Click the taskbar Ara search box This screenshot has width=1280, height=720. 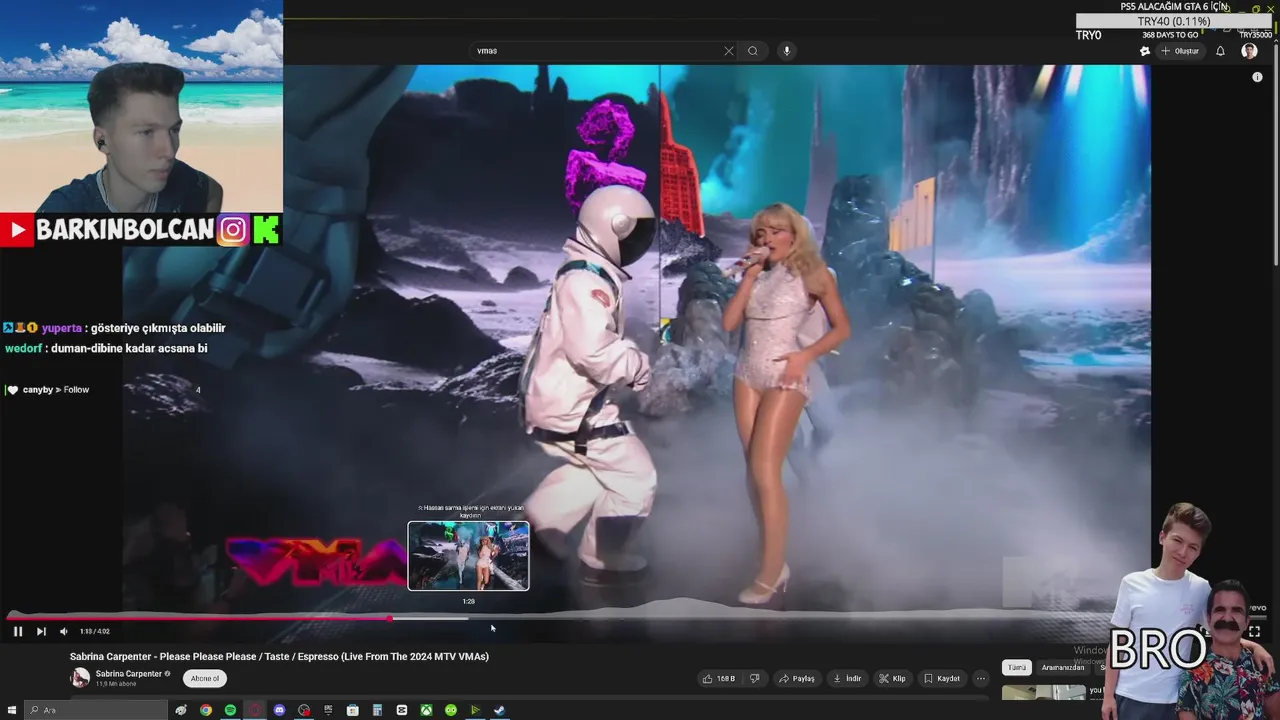[96, 710]
